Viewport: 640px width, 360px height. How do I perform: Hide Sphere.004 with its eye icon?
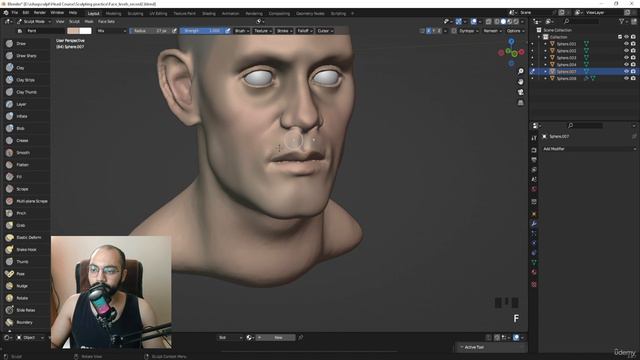(626, 64)
